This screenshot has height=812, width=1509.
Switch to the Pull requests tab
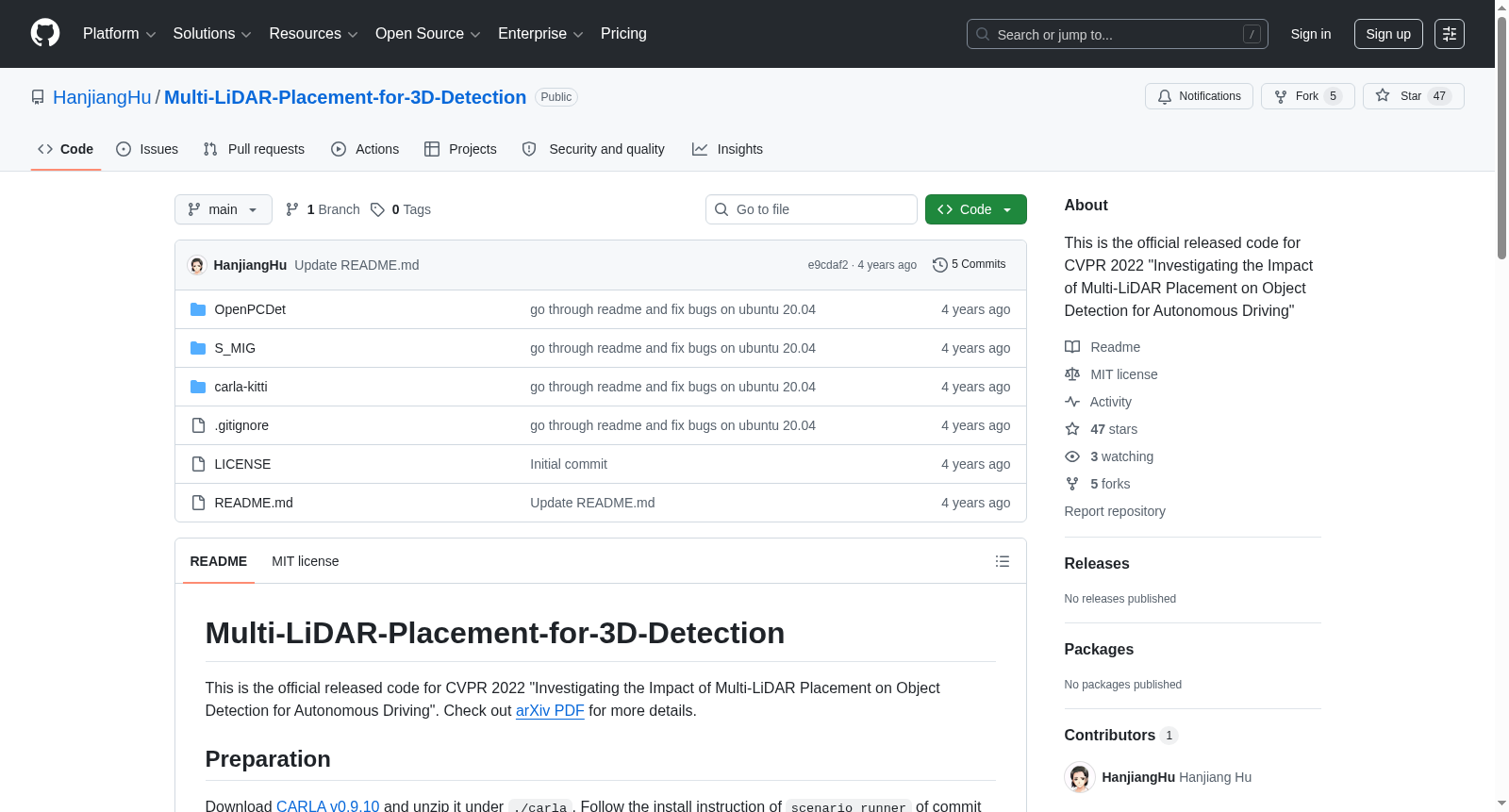pos(254,149)
